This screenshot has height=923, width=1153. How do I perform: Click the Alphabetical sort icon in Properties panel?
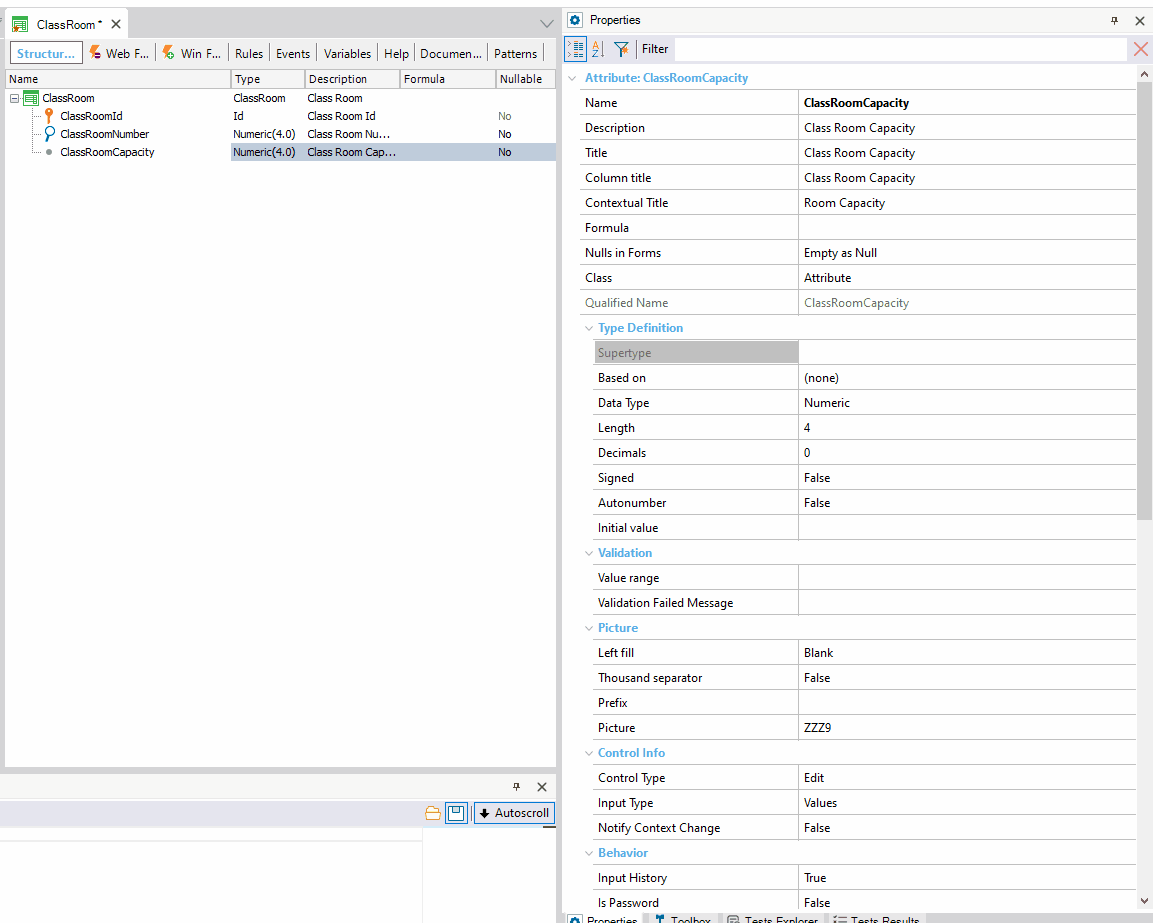coord(596,49)
